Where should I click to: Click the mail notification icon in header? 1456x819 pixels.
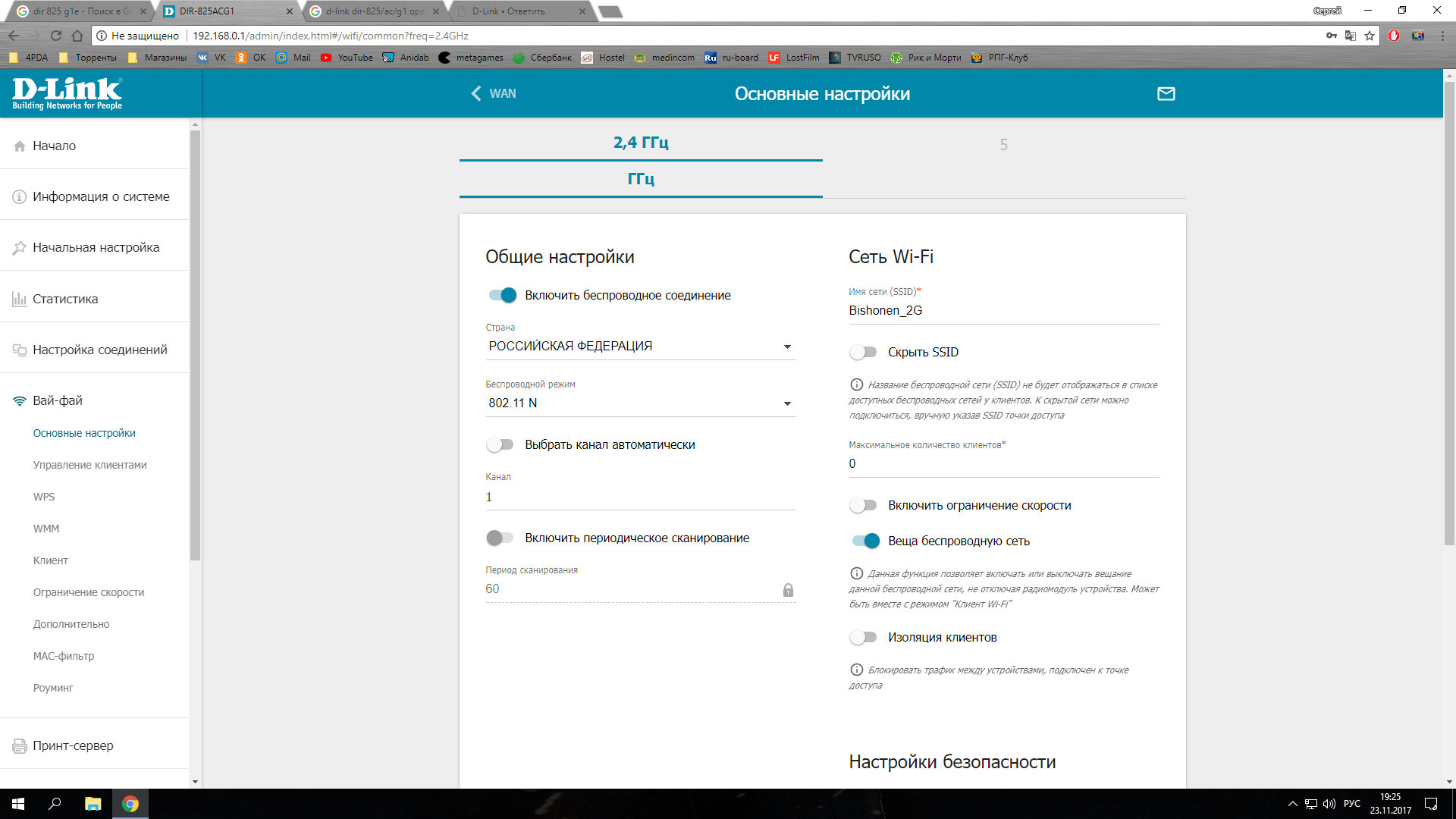pos(1166,93)
